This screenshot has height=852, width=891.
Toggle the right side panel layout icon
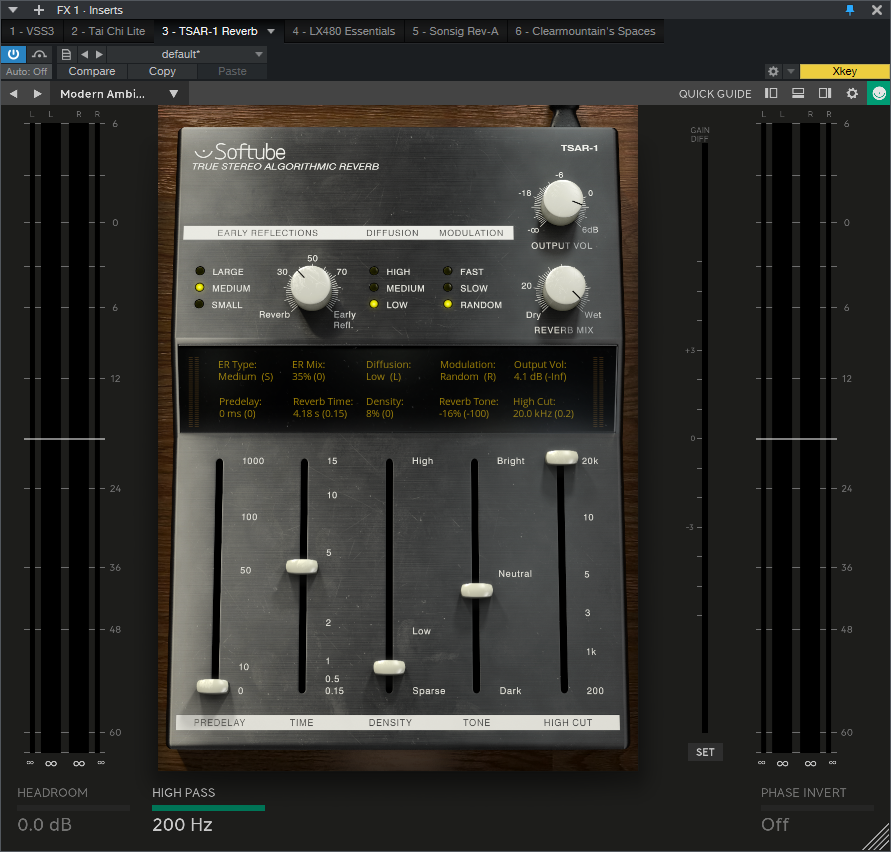coord(825,93)
